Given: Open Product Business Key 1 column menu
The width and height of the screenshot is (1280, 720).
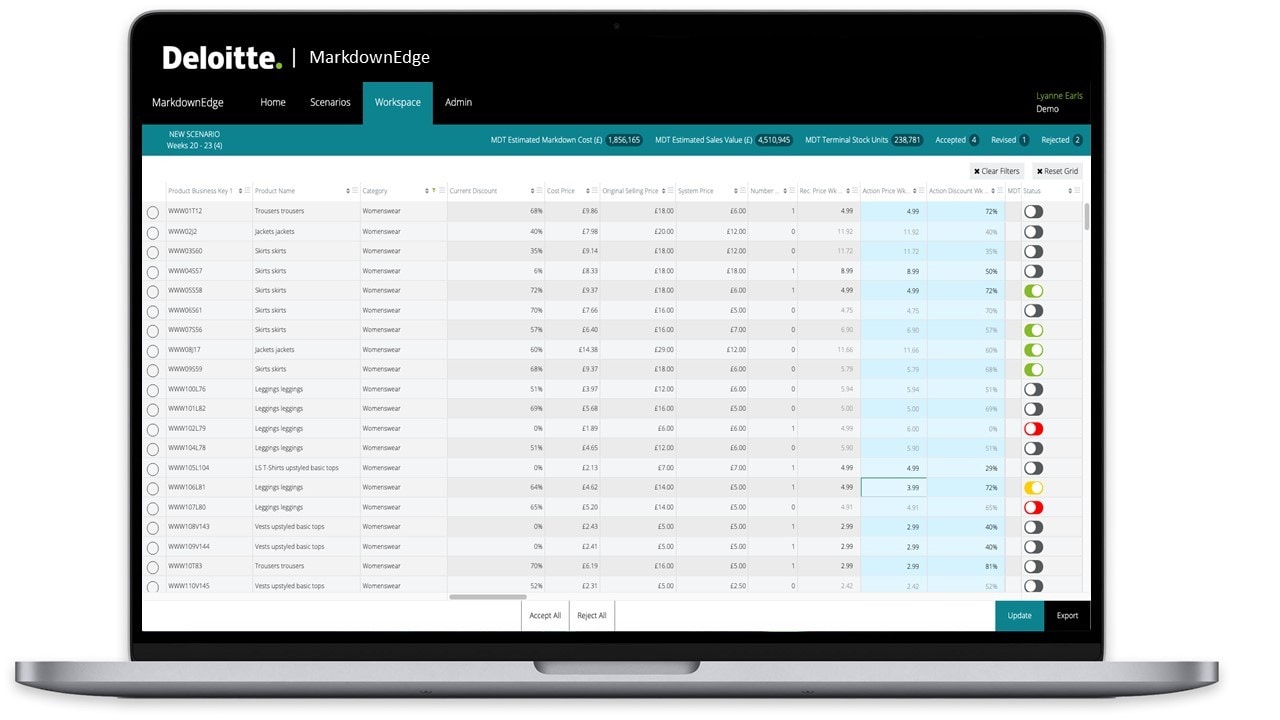Looking at the screenshot, I should [247, 191].
